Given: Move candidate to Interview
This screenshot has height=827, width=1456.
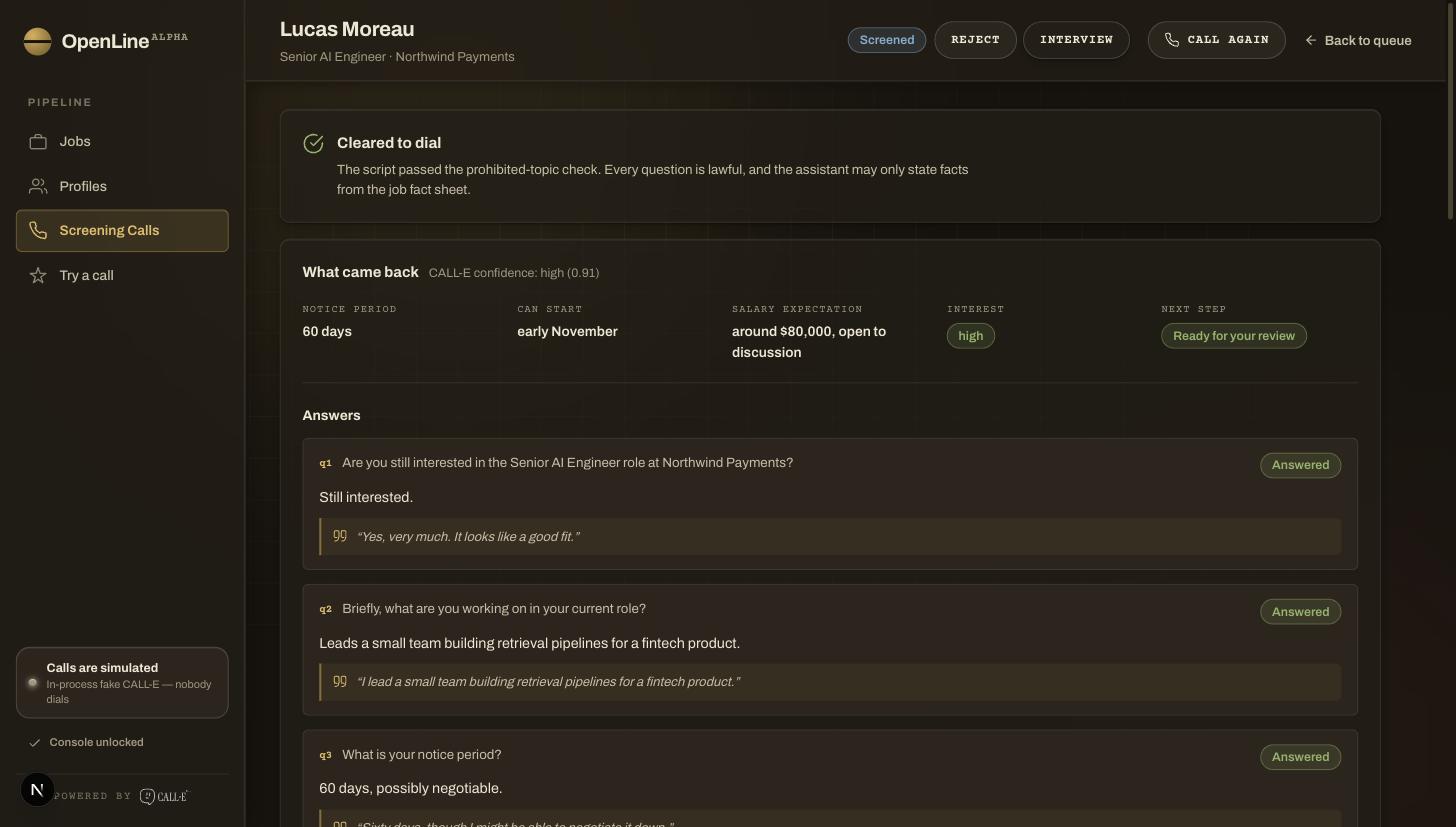Looking at the screenshot, I should click(1076, 40).
